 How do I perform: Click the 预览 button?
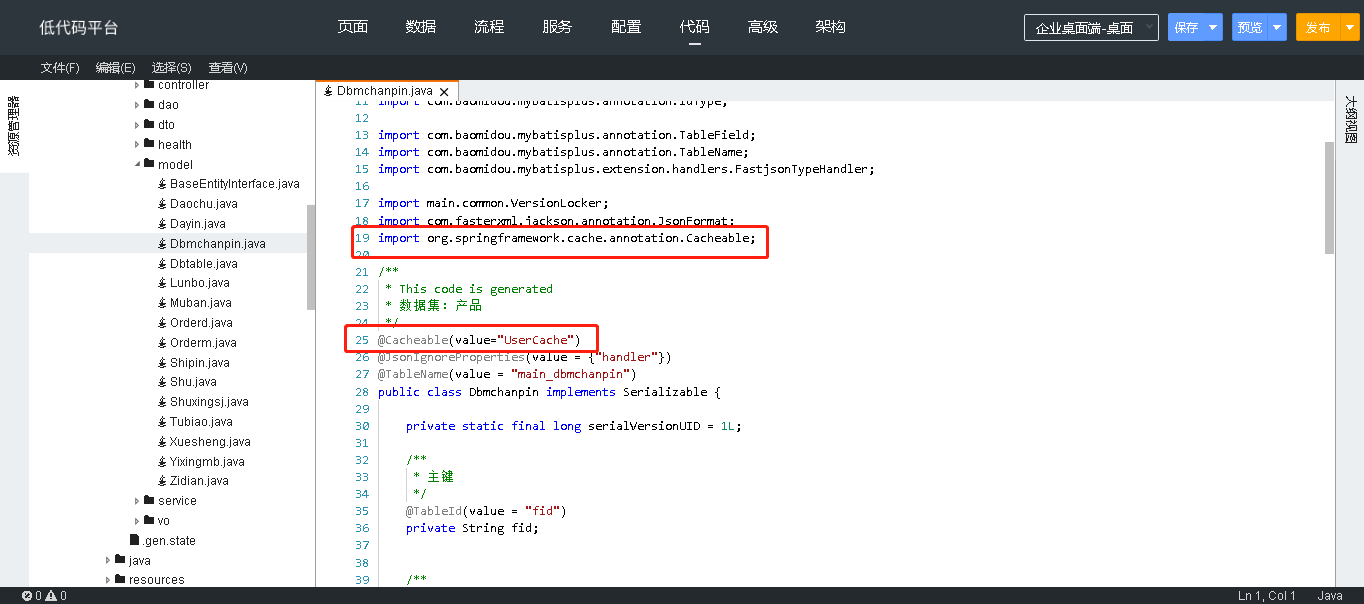pyautogui.click(x=1250, y=28)
